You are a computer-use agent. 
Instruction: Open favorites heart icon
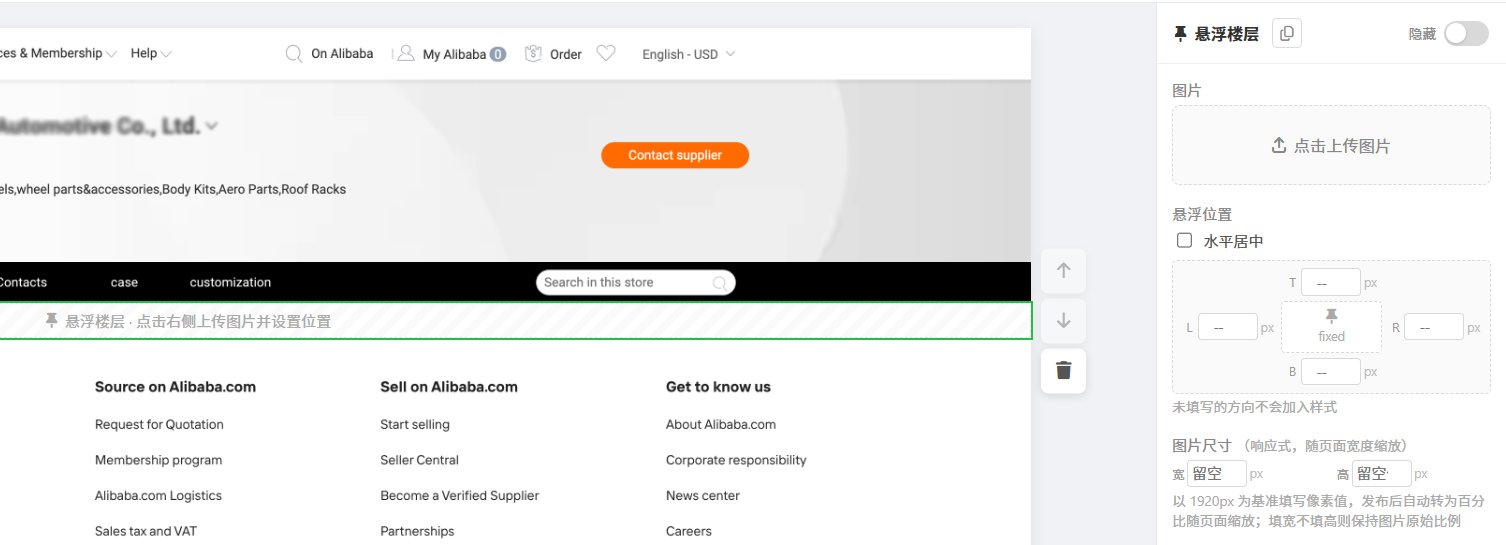pos(606,54)
